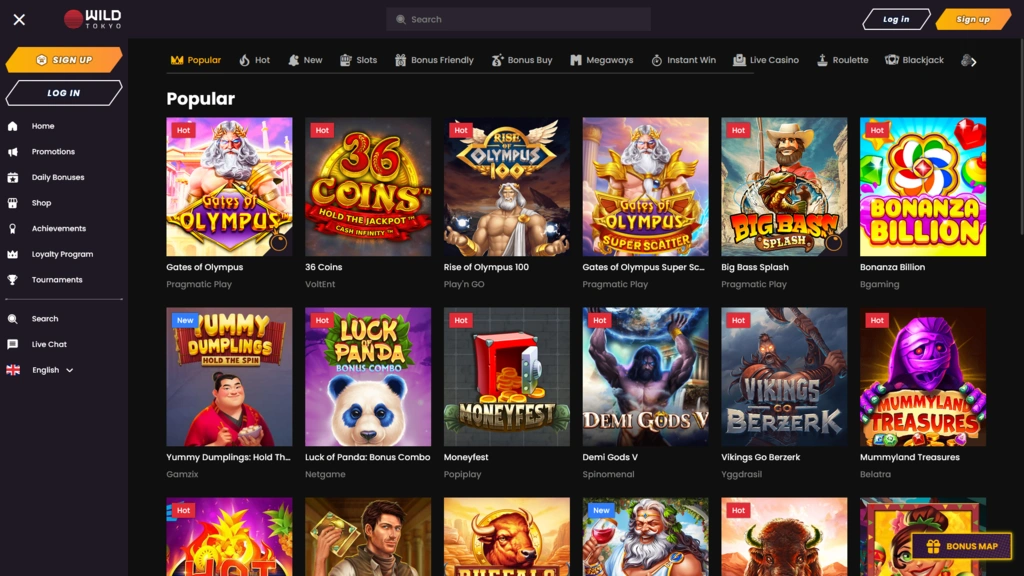This screenshot has height=576, width=1024.
Task: Click the top-right Sign up button
Action: point(973,20)
